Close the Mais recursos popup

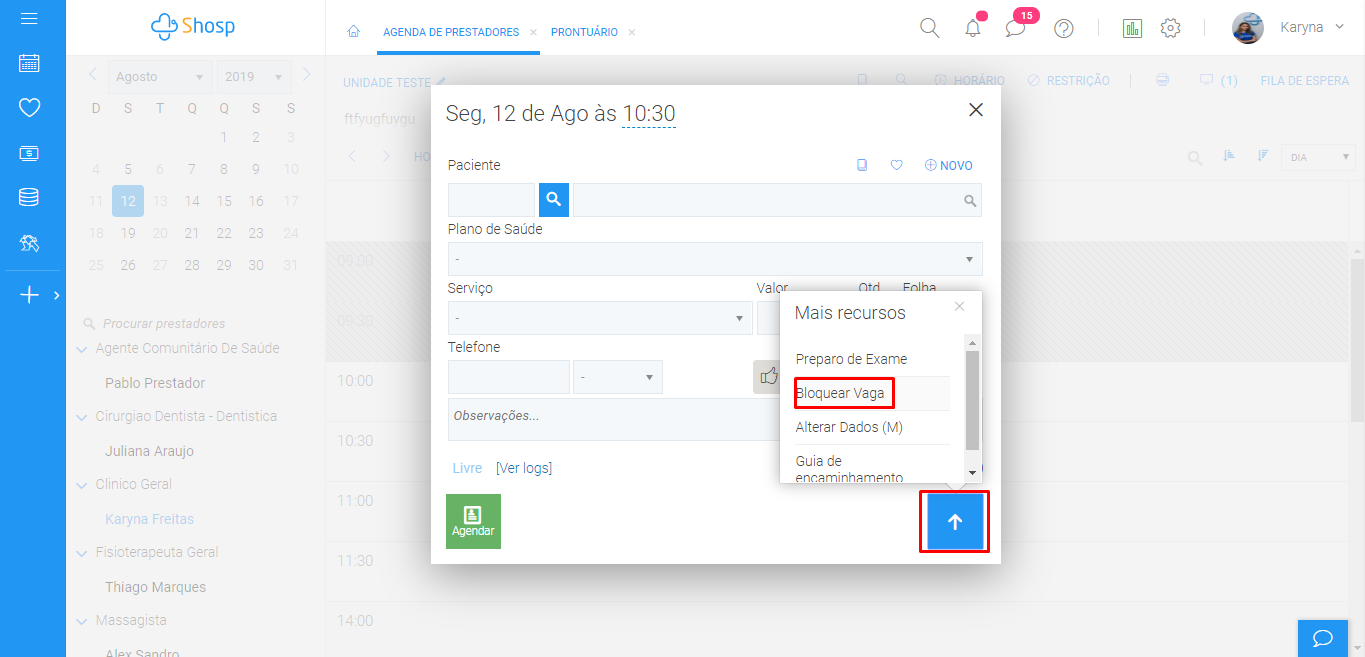tap(960, 306)
